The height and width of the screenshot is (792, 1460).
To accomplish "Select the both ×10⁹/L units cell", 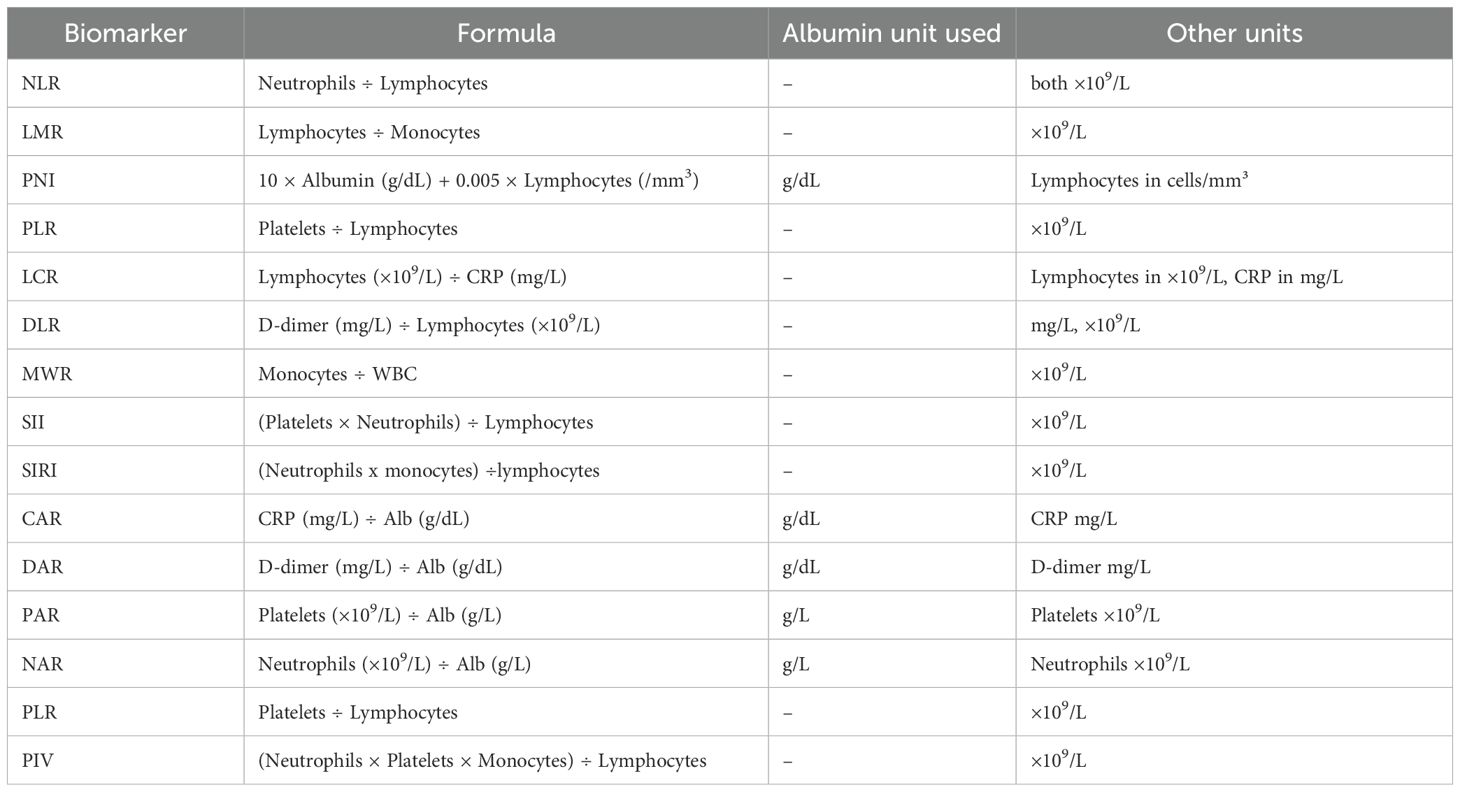I will point(1081,84).
